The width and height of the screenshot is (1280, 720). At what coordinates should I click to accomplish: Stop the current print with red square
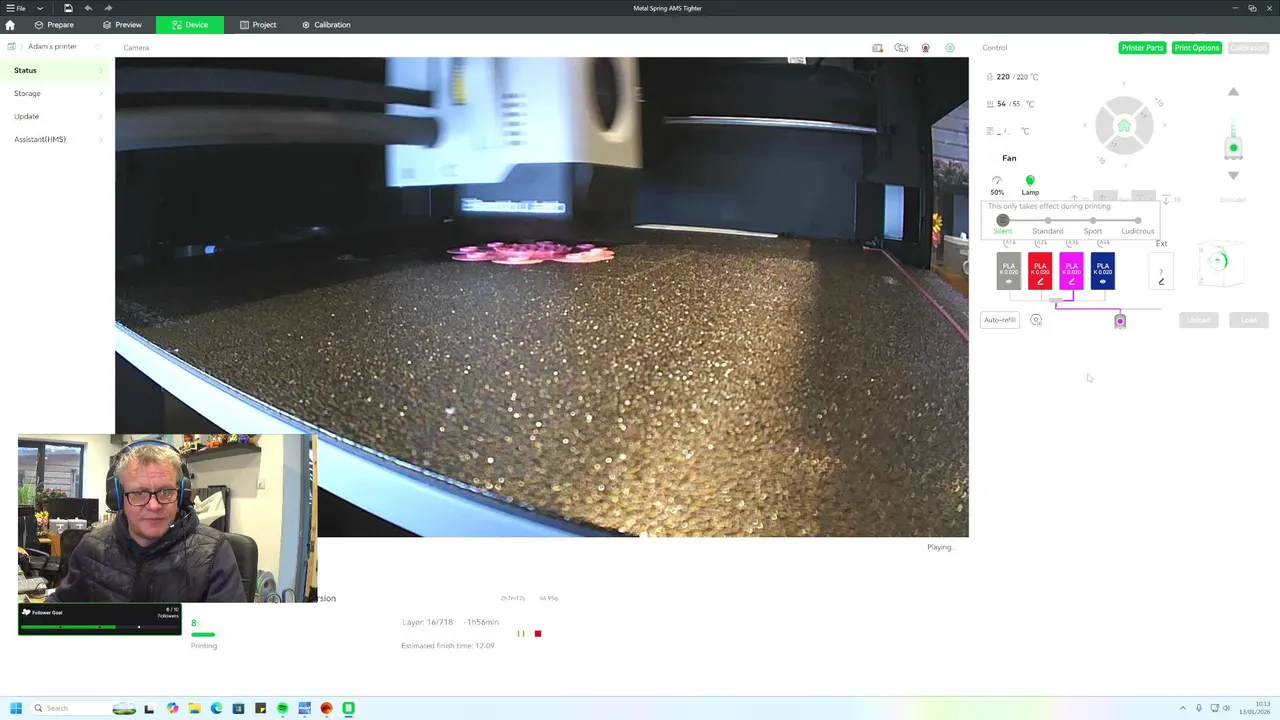538,634
